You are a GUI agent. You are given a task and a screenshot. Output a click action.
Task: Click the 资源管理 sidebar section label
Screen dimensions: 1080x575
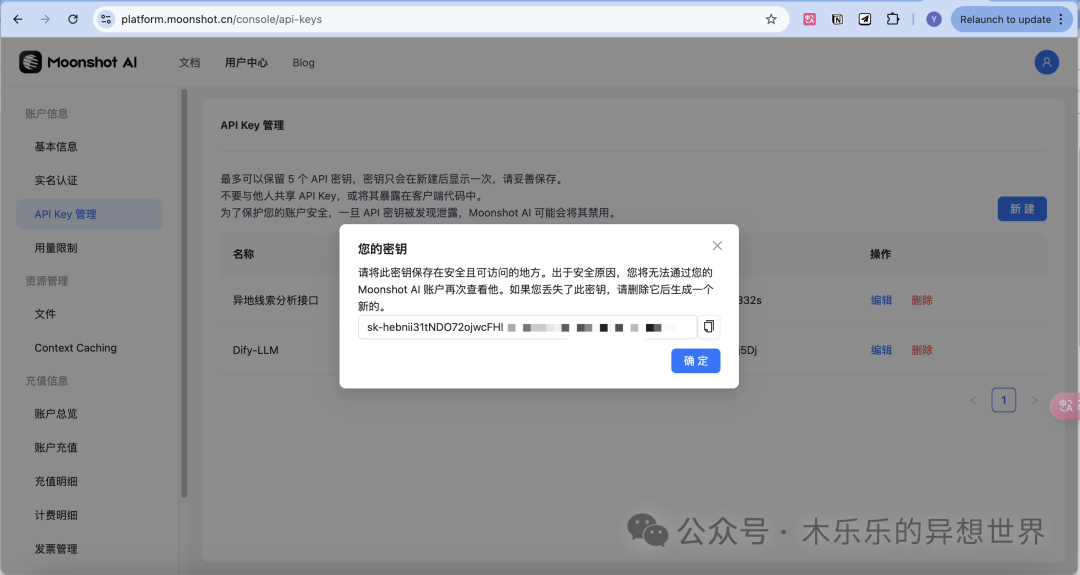pyautogui.click(x=47, y=281)
